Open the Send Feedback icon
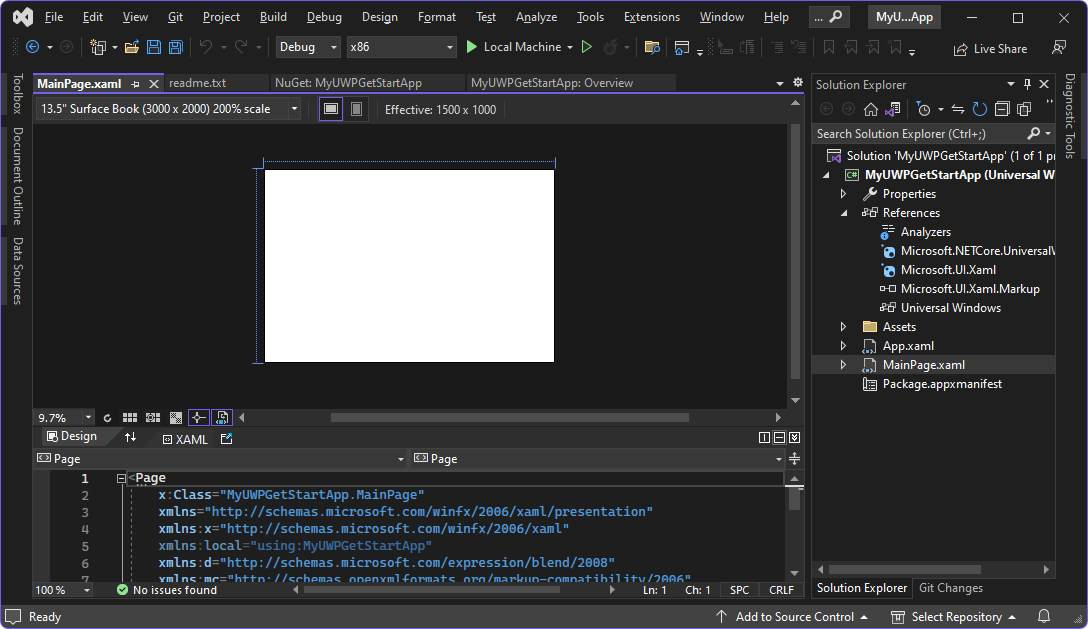 pyautogui.click(x=1059, y=46)
